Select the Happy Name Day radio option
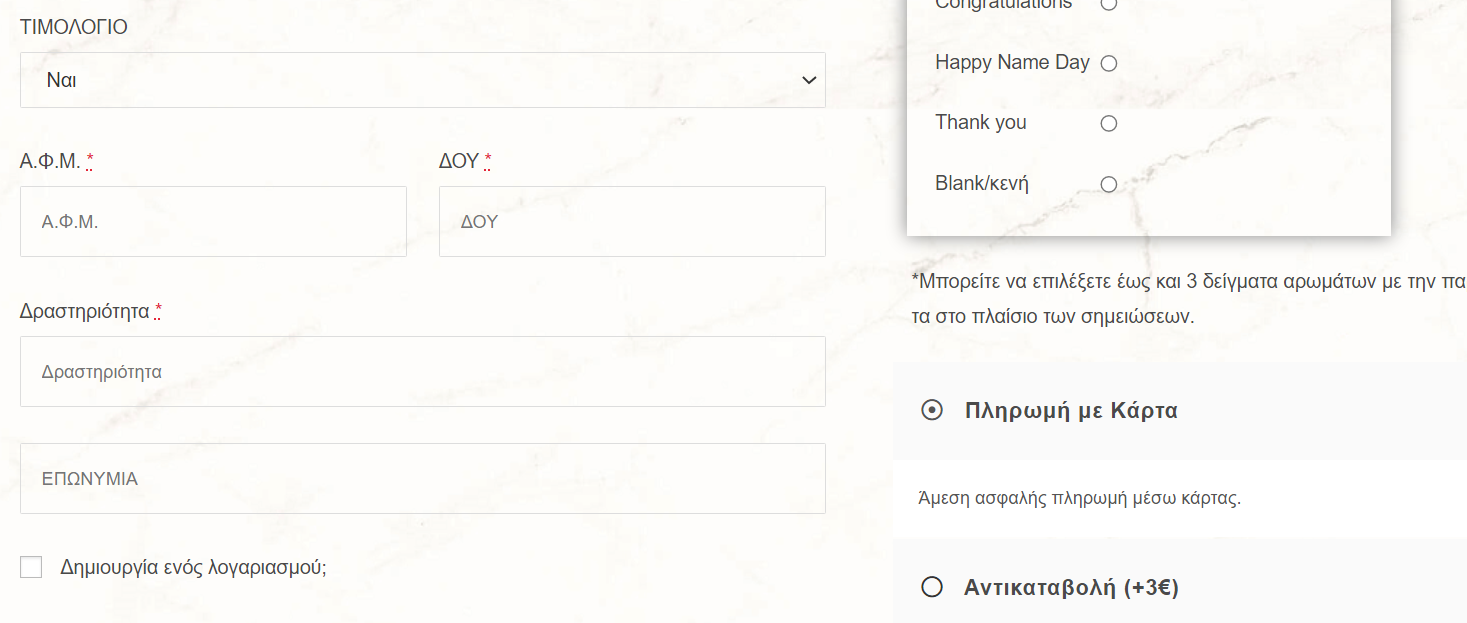 tap(1108, 63)
